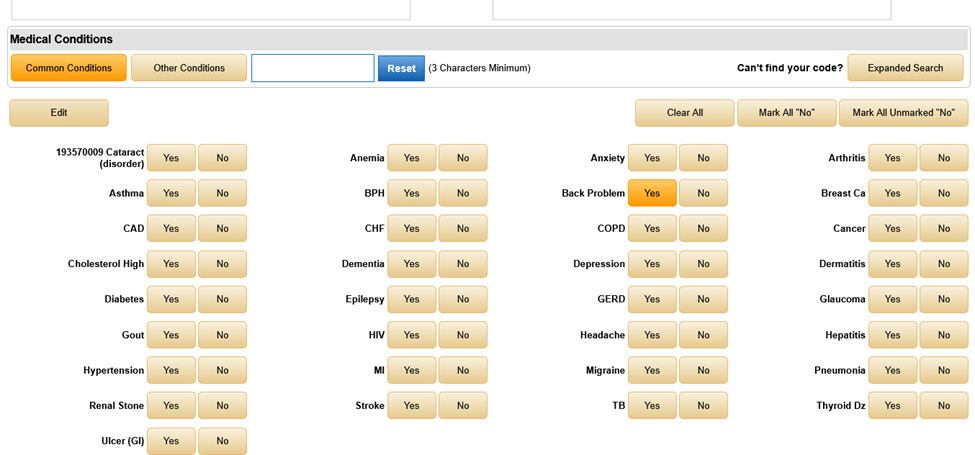Switch to the Common Conditions tab

pos(69,68)
